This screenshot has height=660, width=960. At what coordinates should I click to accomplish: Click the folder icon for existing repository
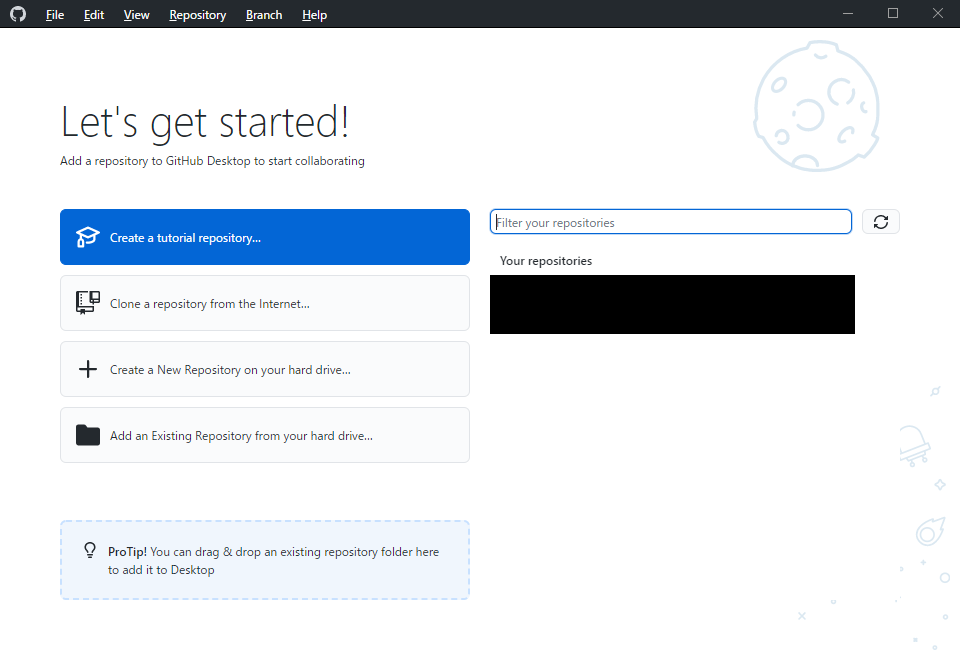[88, 435]
